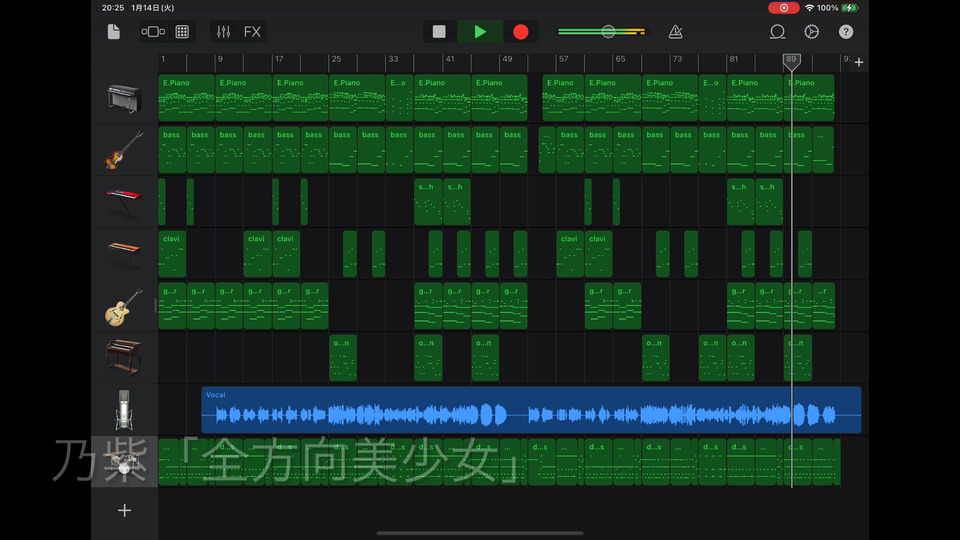Select the bass guitar track icon

[124, 150]
